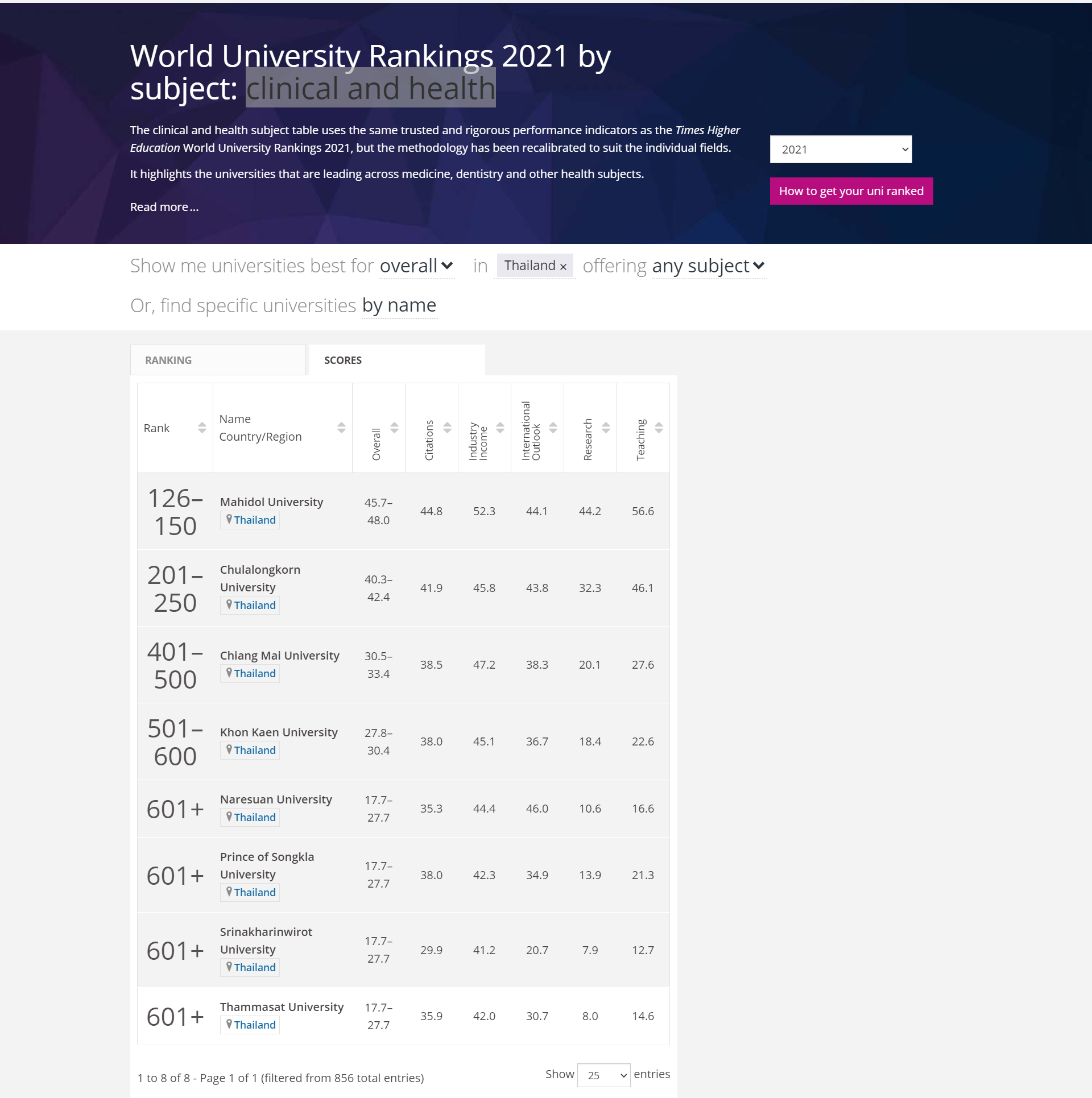Click Naresuan international outlook 46.0
The image size is (1092, 1098).
[x=537, y=809]
